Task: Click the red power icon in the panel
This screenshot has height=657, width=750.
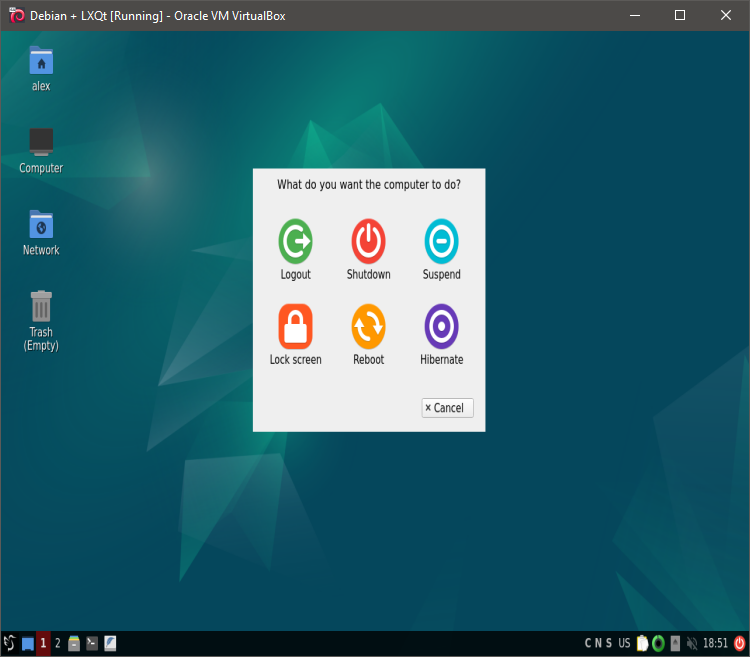Action: pos(739,643)
